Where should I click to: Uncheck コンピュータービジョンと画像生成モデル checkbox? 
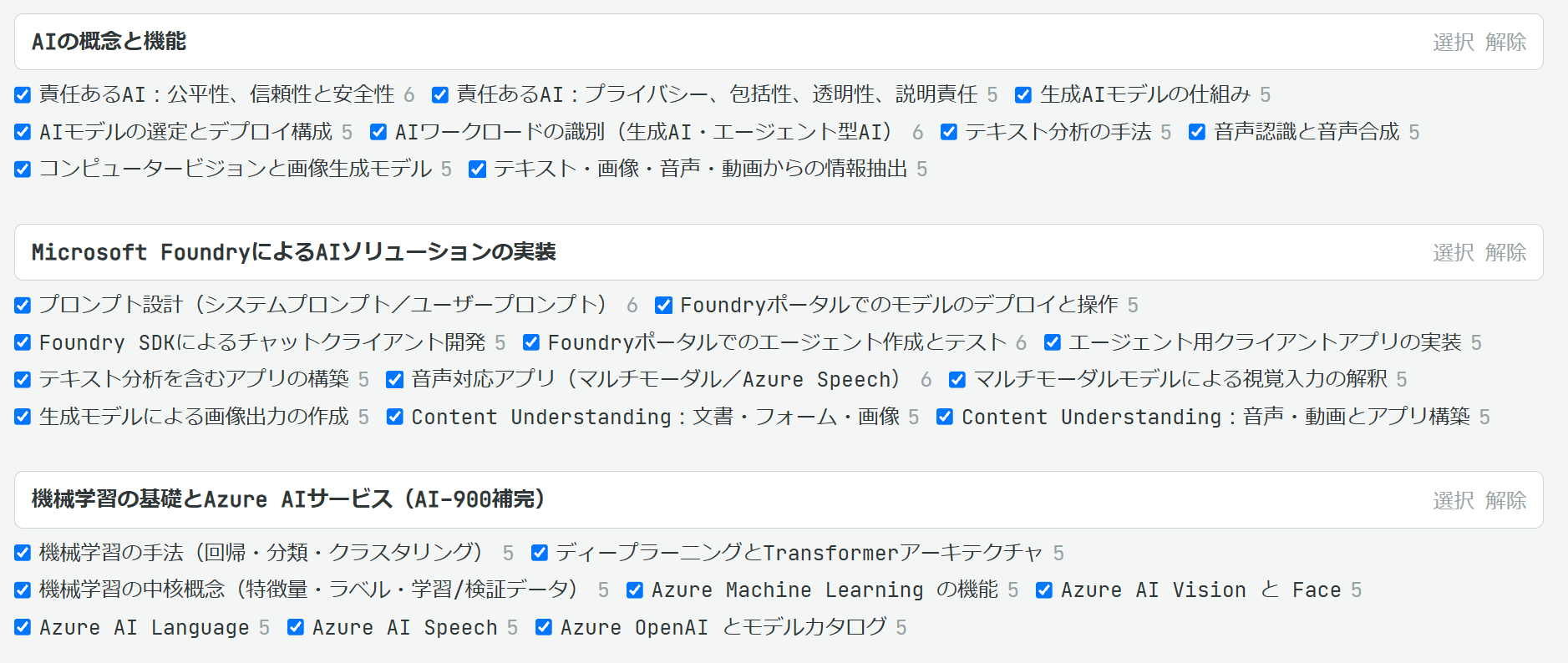[23, 170]
